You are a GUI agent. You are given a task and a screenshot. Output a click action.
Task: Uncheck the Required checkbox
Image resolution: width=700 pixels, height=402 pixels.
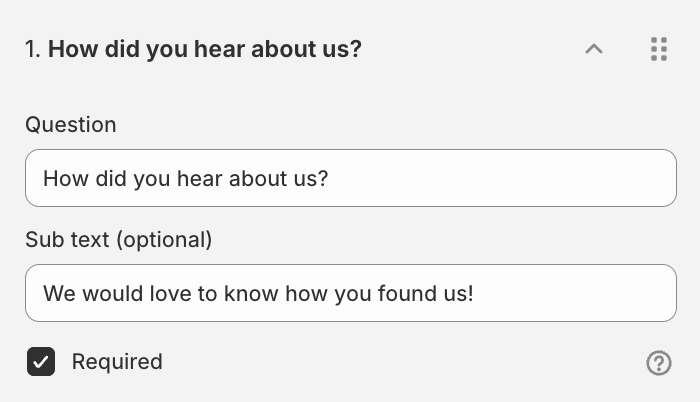click(41, 362)
